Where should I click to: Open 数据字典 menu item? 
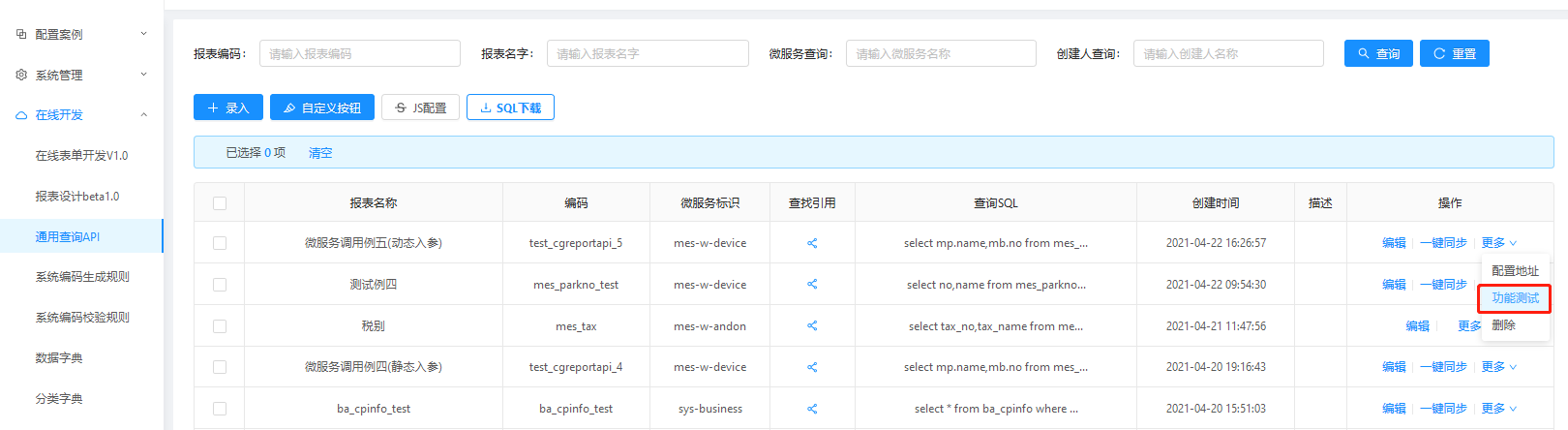tap(81, 358)
